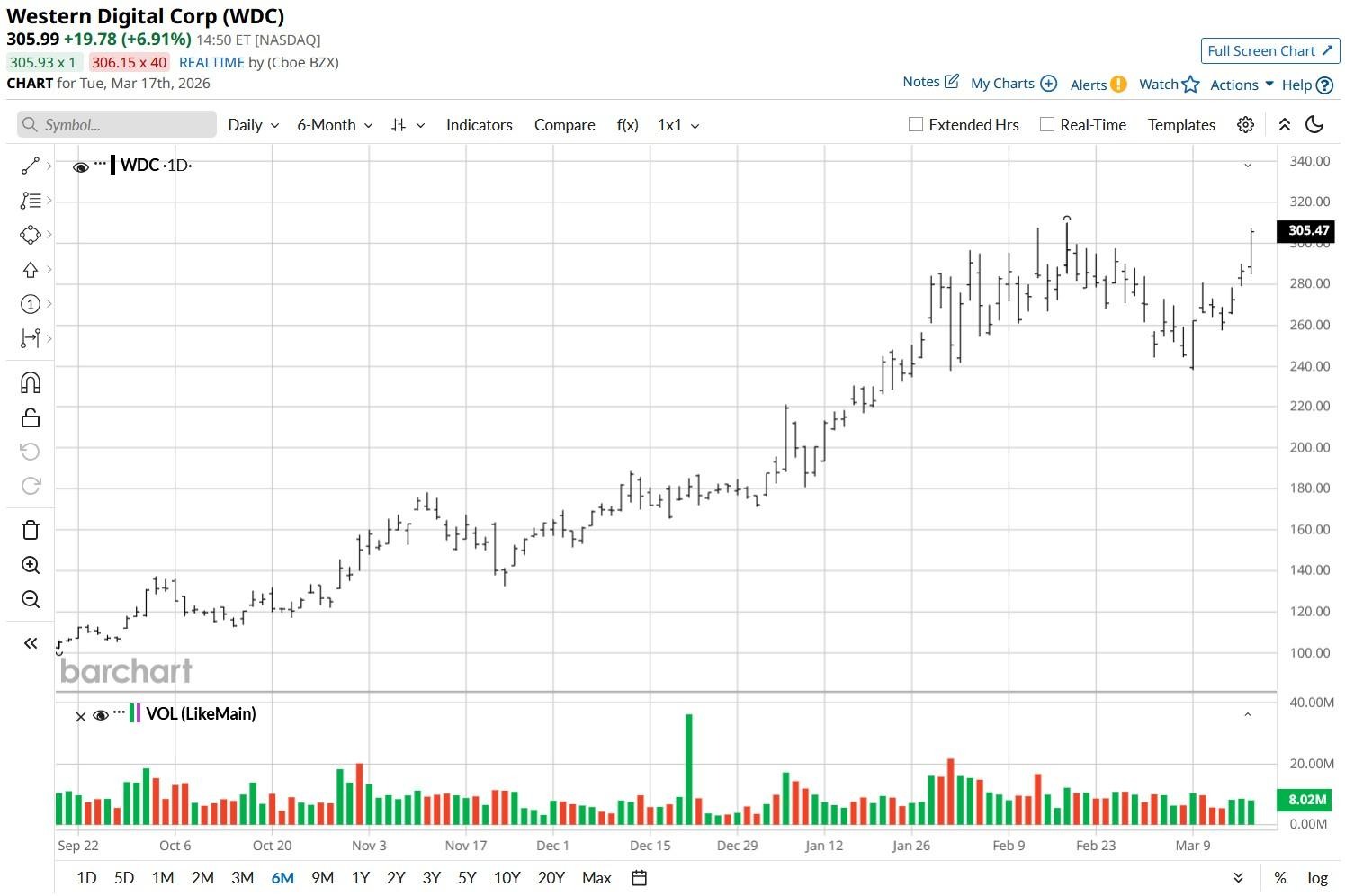
Task: Enable Real-Time checkbox
Action: (x=1047, y=125)
